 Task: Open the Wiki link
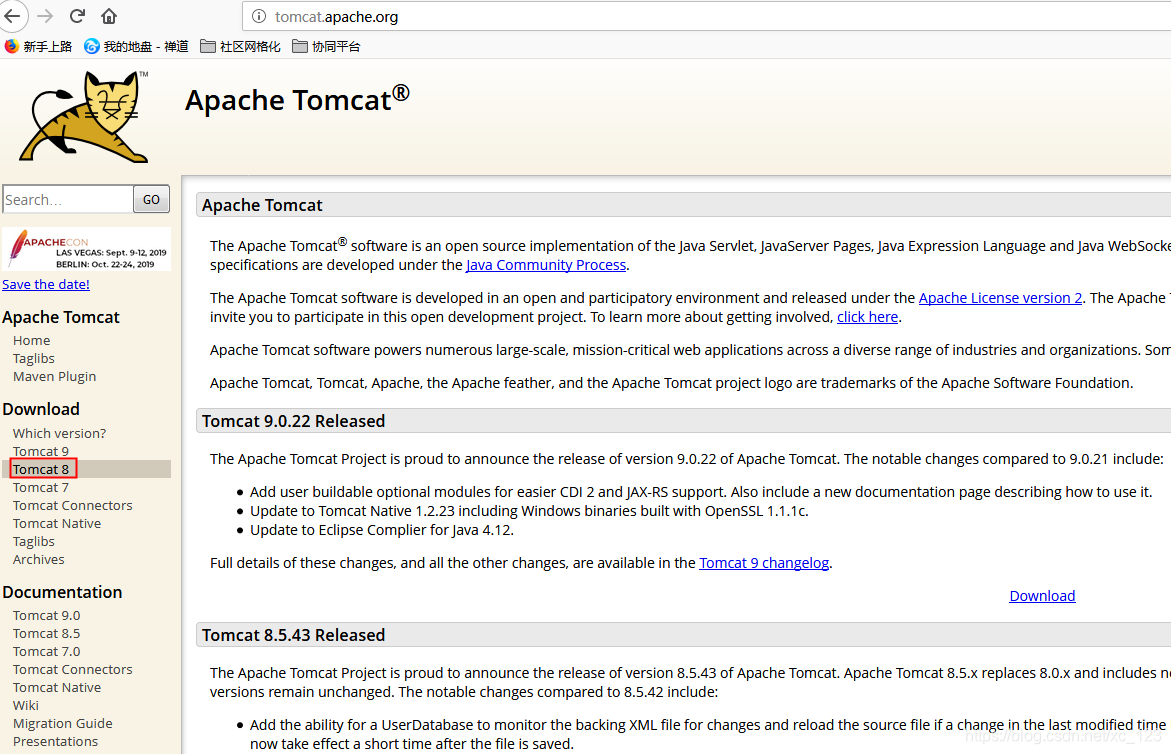(x=25, y=705)
